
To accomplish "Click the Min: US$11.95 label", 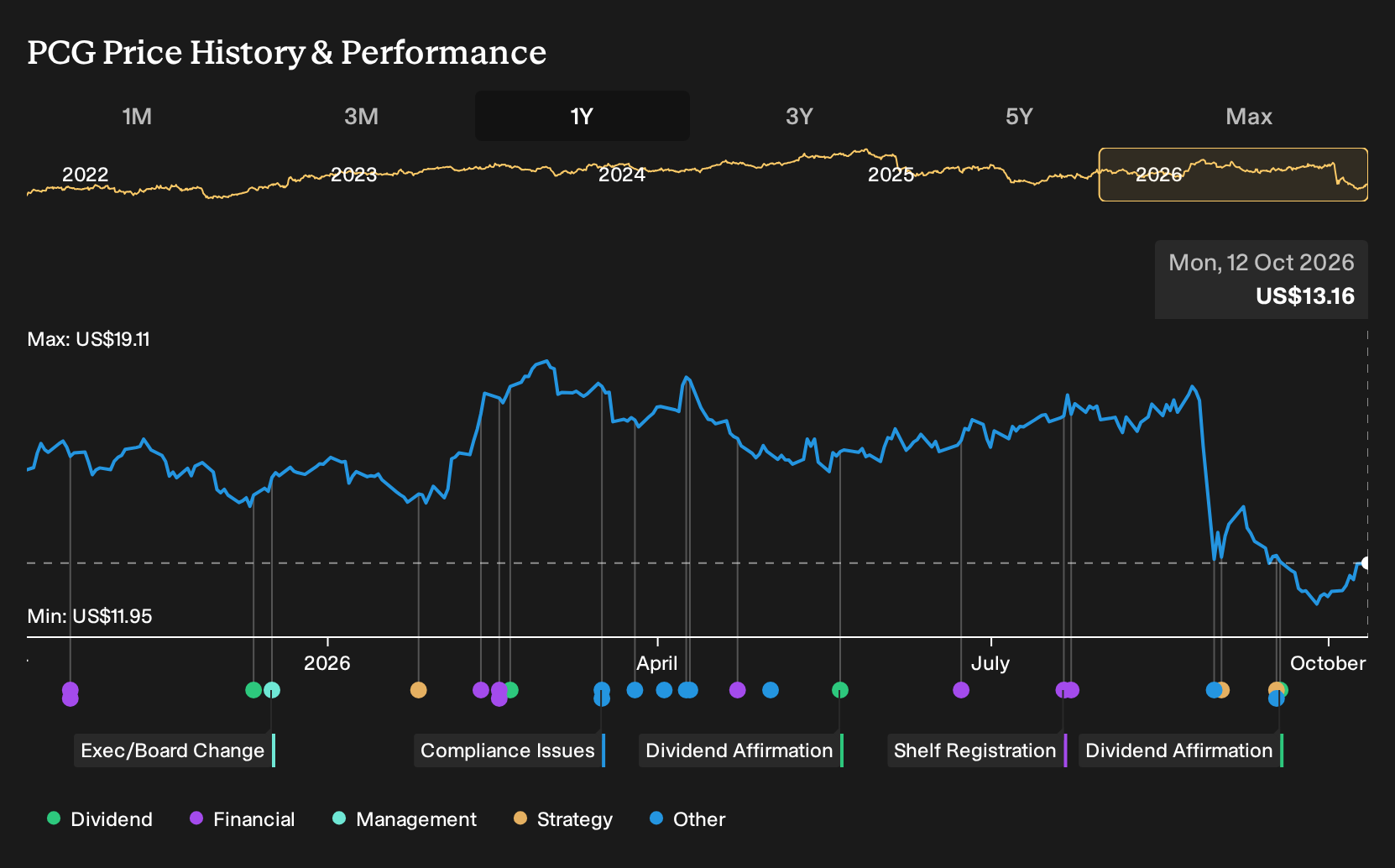I will point(90,617).
